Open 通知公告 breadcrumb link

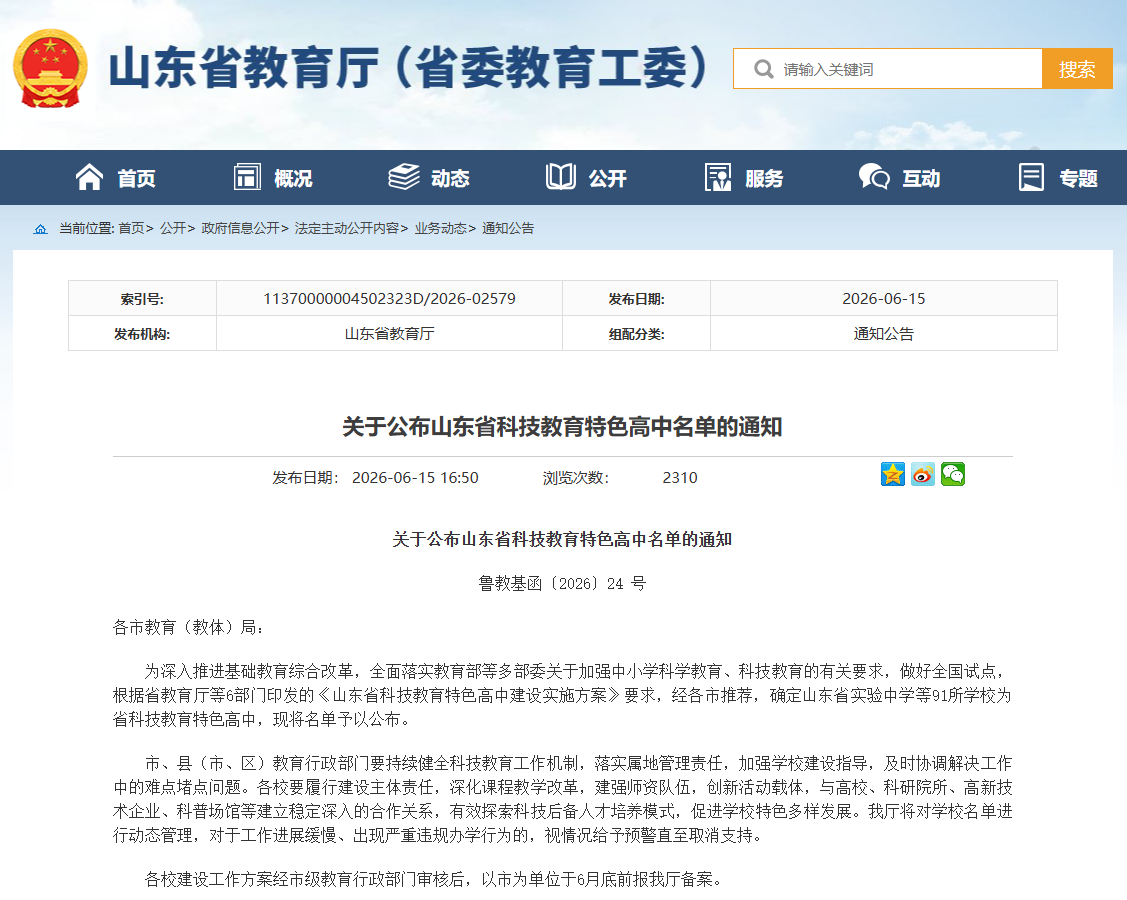click(508, 229)
